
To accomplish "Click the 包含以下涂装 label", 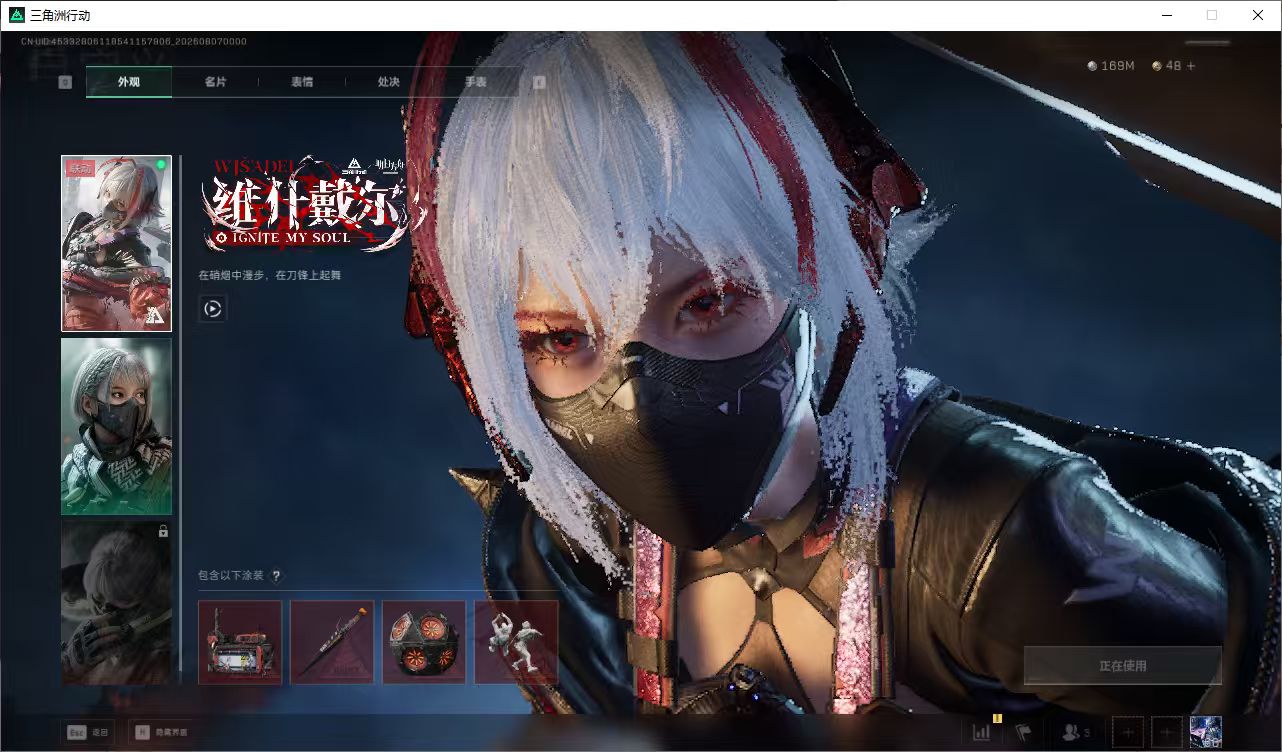I will (x=231, y=575).
